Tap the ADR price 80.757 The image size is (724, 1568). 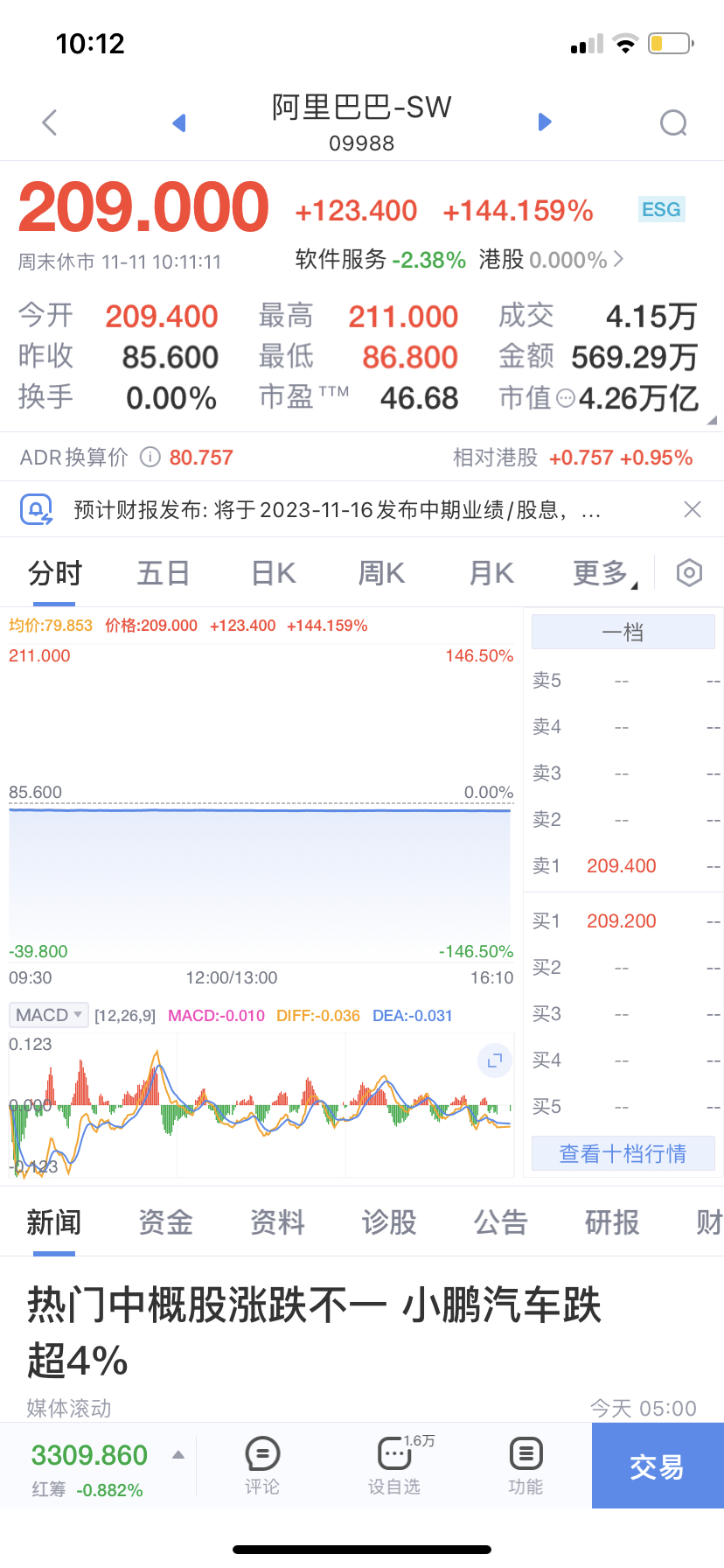[x=201, y=458]
